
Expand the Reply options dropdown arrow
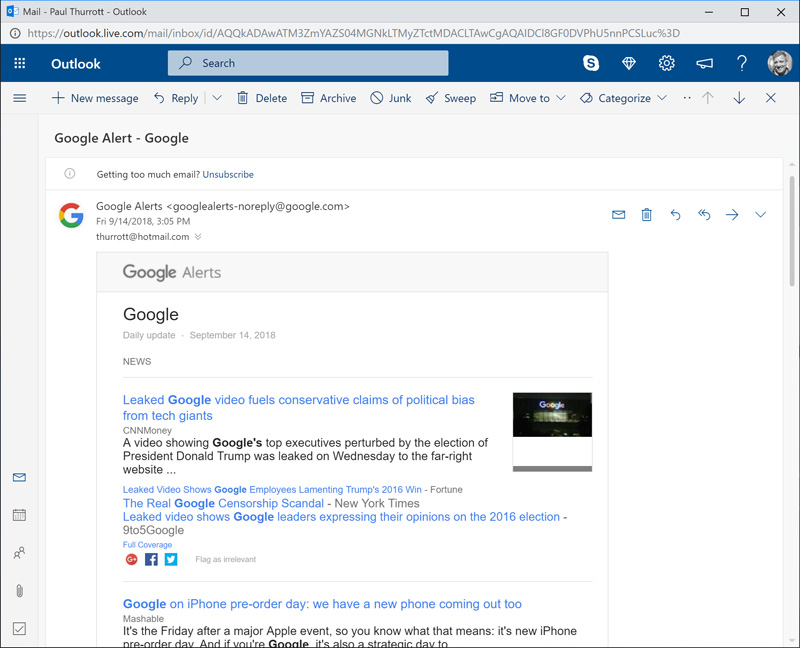pyautogui.click(x=217, y=98)
